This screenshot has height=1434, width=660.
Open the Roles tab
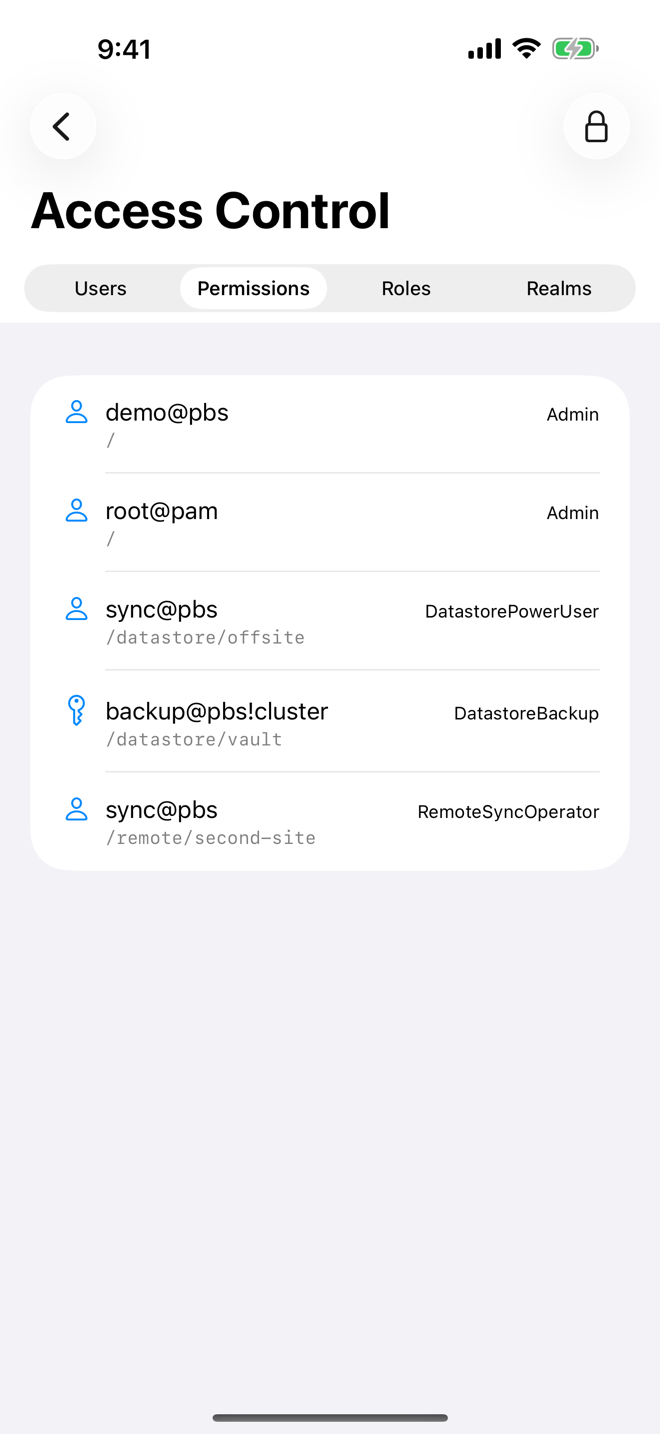click(406, 288)
